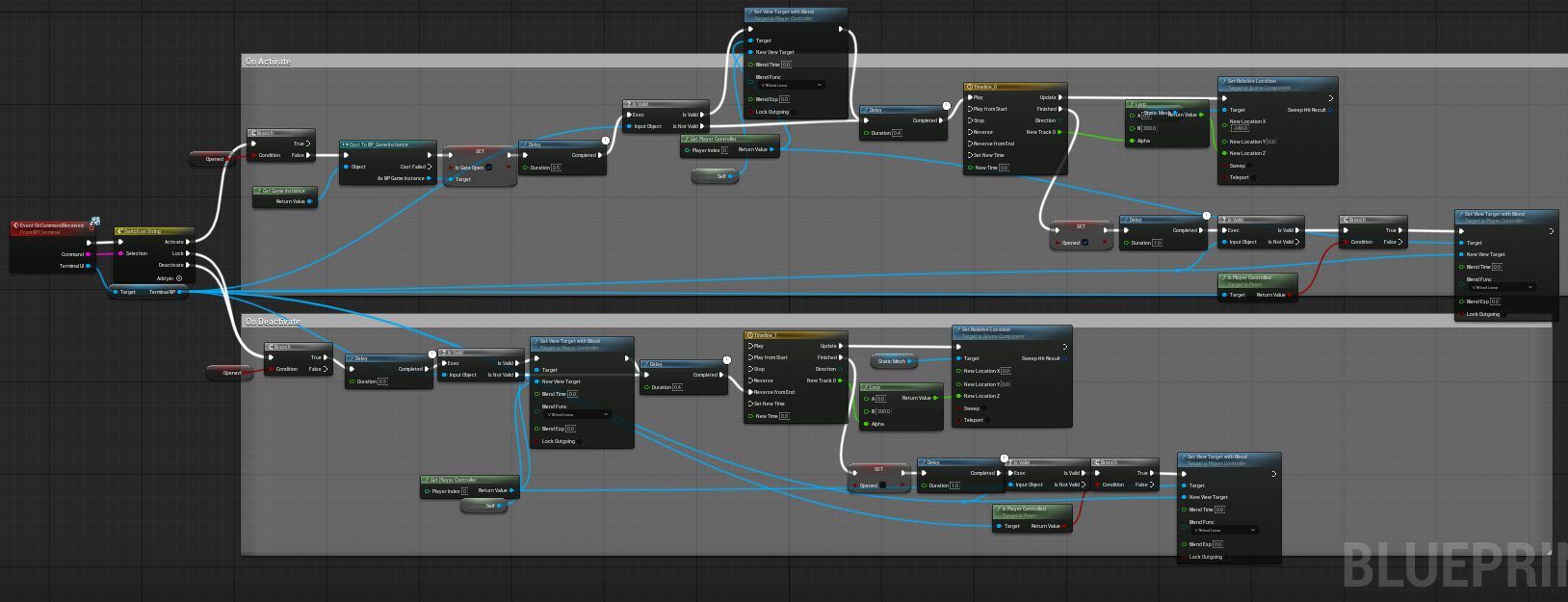Click Get Player Controller icon in On Deactivate
Screen dimensions: 1568x602
(x=426, y=480)
